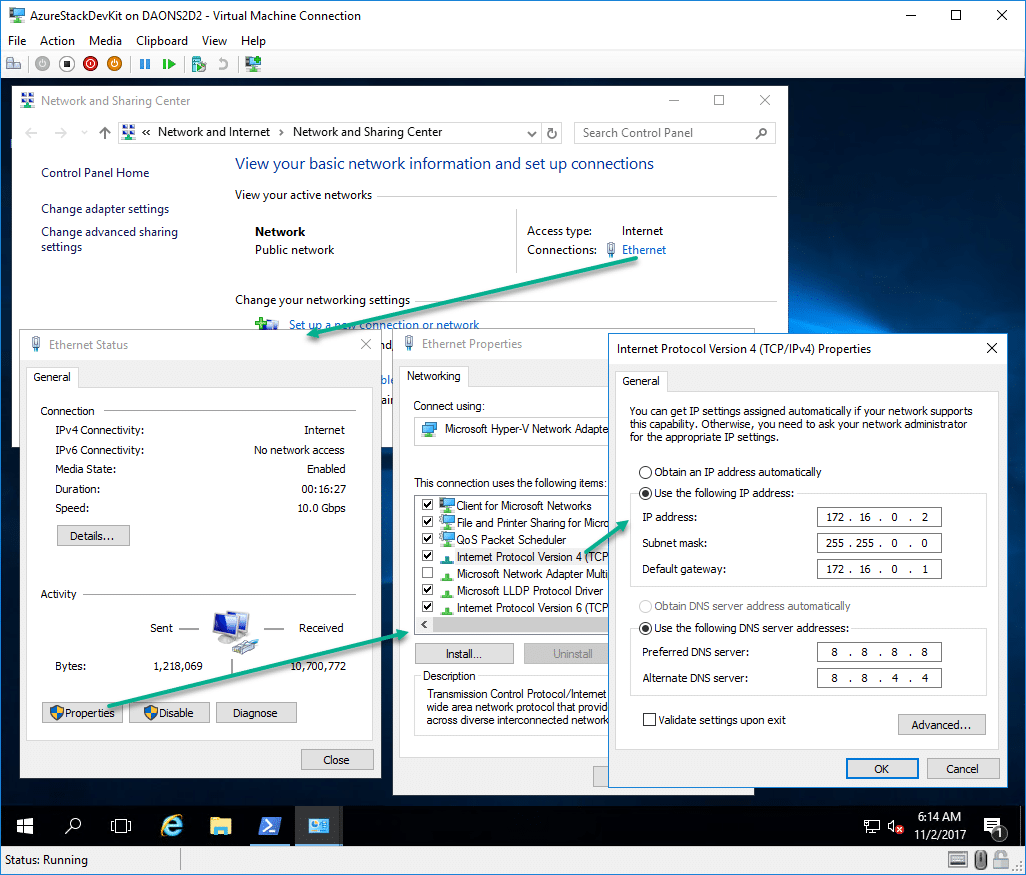Expand the address bar history dropdown
This screenshot has height=875, width=1026.
pos(531,134)
